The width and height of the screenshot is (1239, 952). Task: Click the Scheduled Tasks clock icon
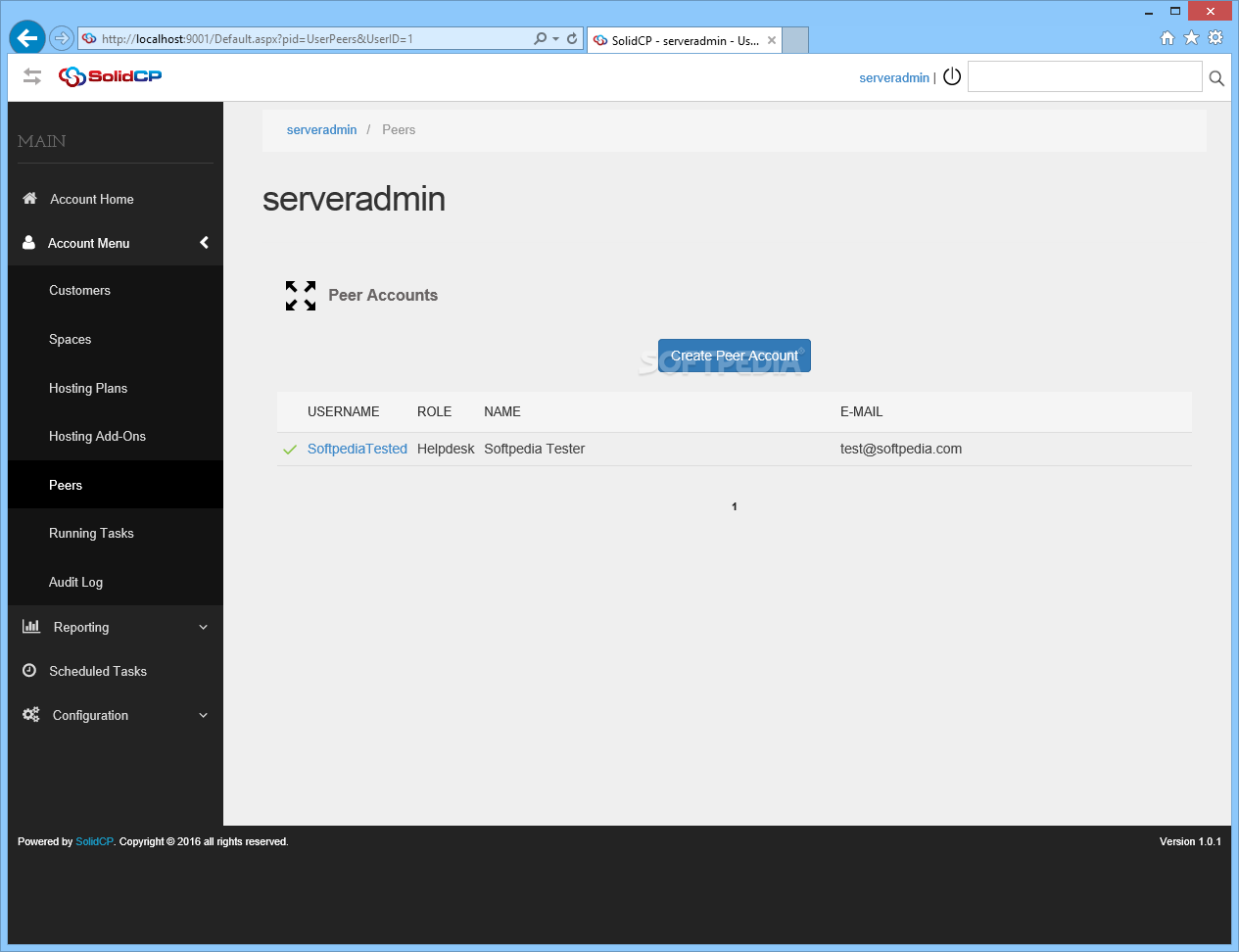tap(29, 670)
